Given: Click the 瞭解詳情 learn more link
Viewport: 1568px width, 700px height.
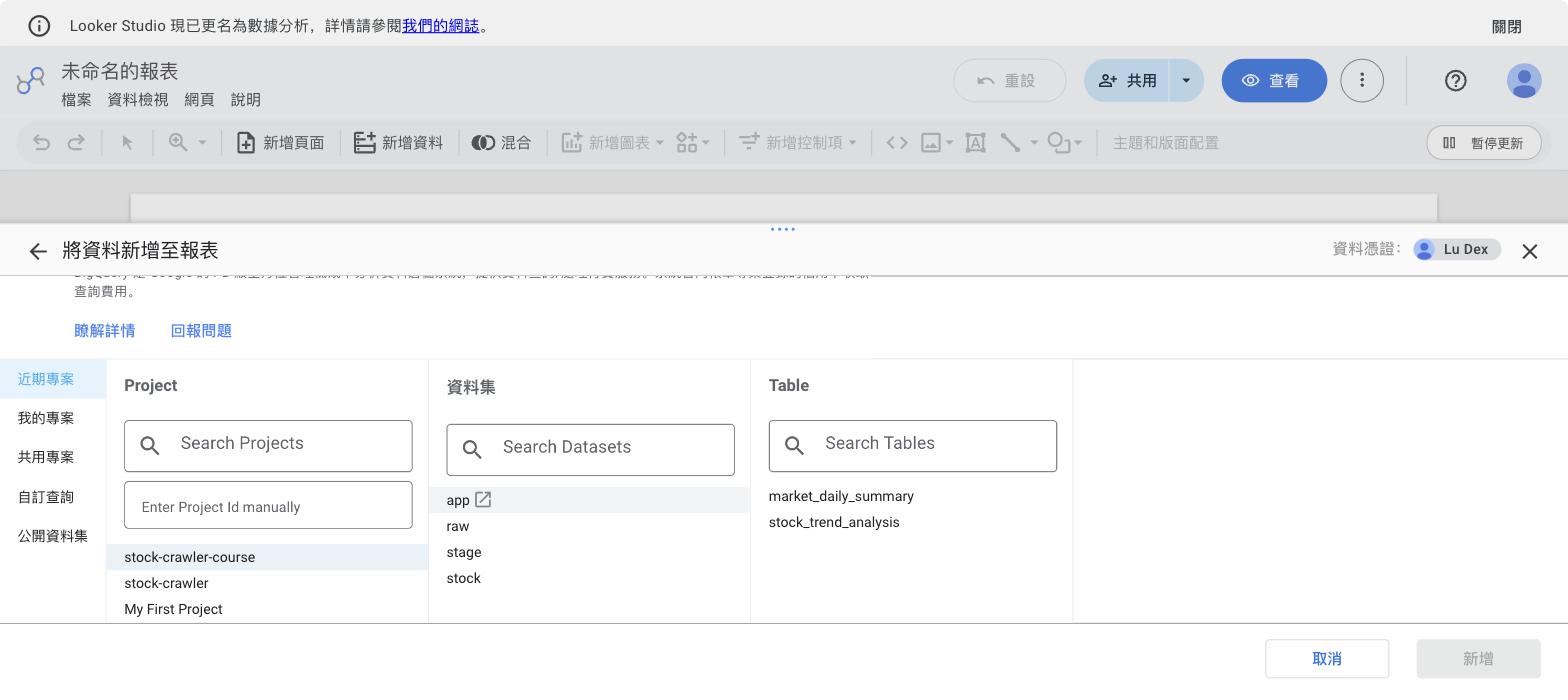Looking at the screenshot, I should coord(105,331).
